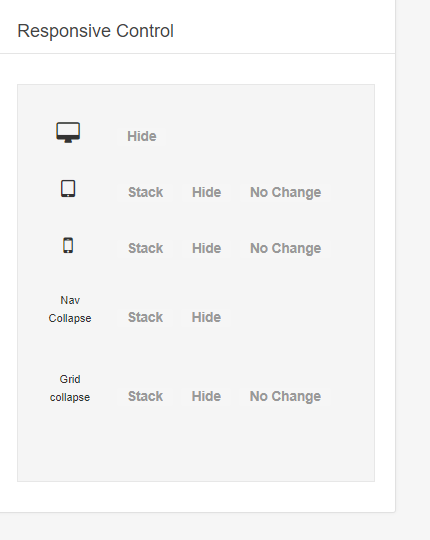Click the Nav Collapse label
The width and height of the screenshot is (430, 540).
click(70, 309)
